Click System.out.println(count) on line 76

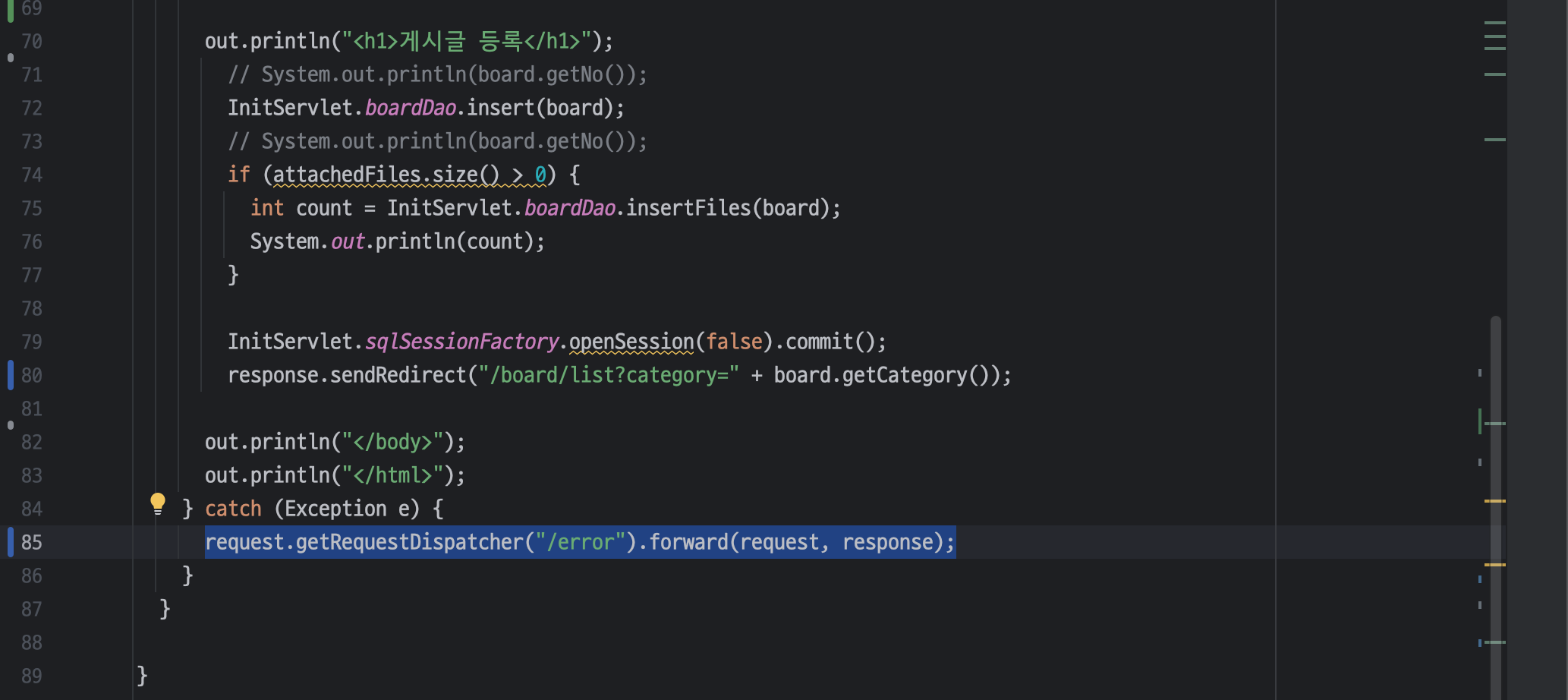(x=398, y=241)
